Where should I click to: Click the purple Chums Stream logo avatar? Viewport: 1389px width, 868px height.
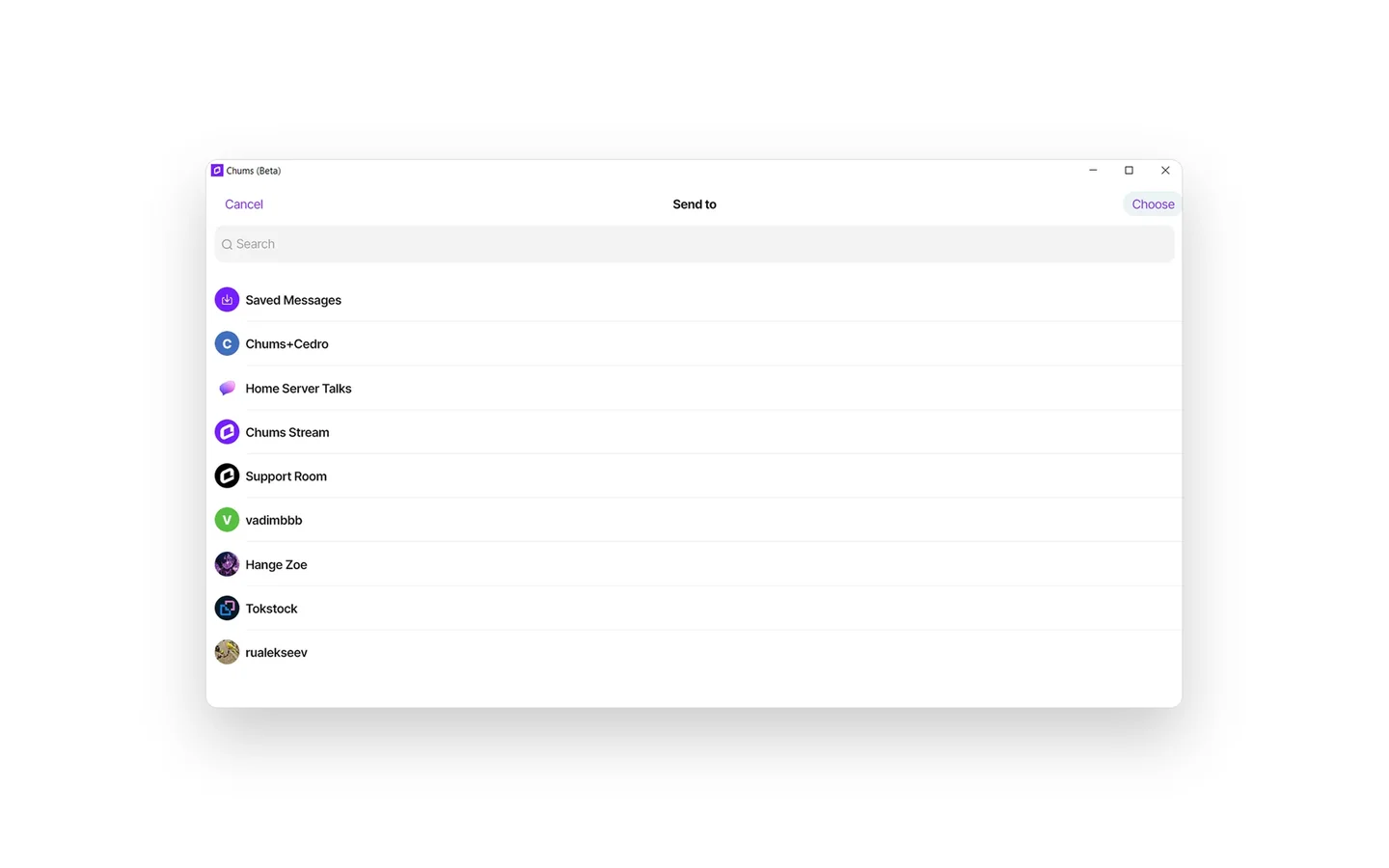point(227,432)
